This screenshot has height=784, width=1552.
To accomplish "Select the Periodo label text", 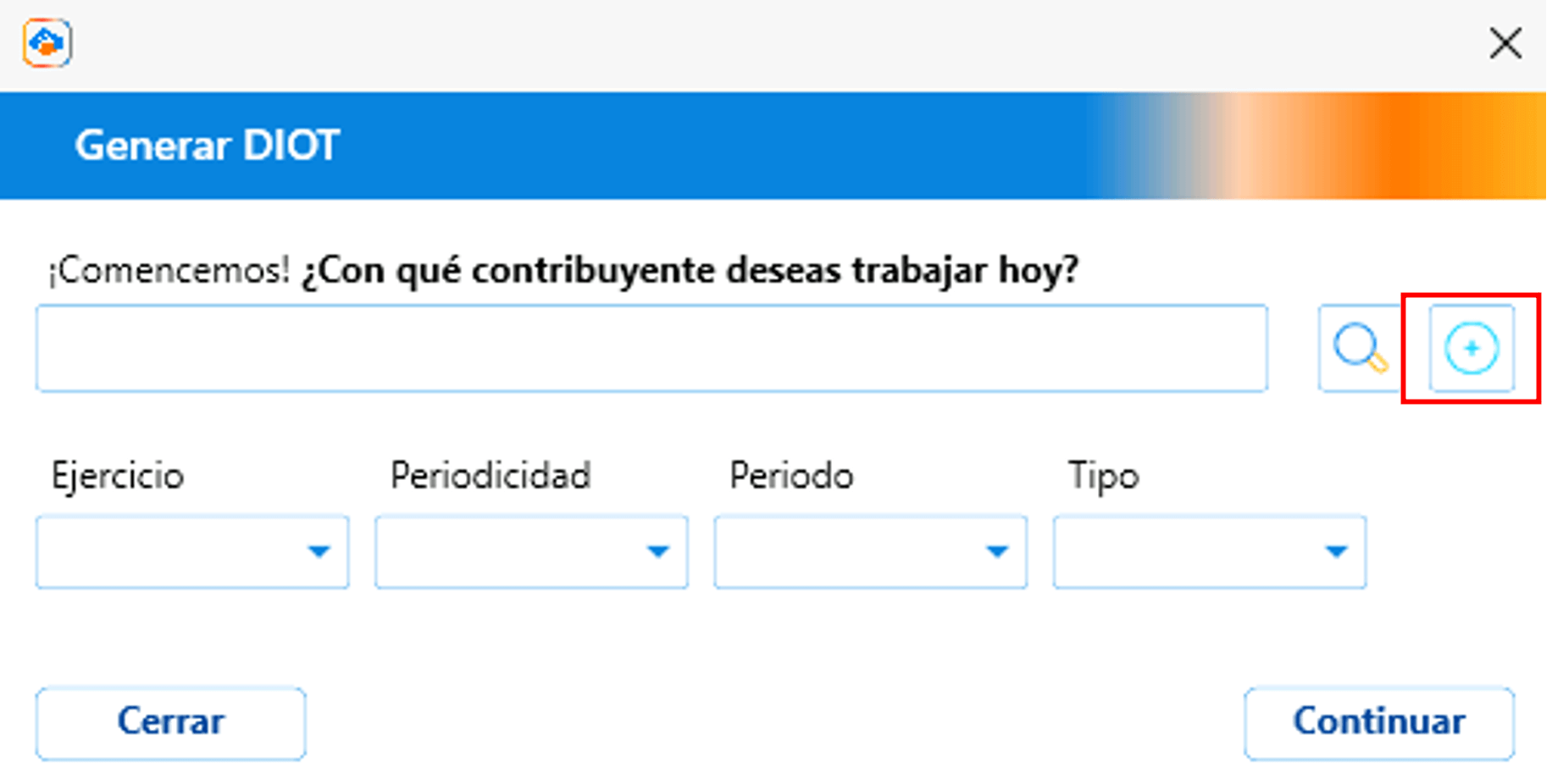I will coord(791,476).
